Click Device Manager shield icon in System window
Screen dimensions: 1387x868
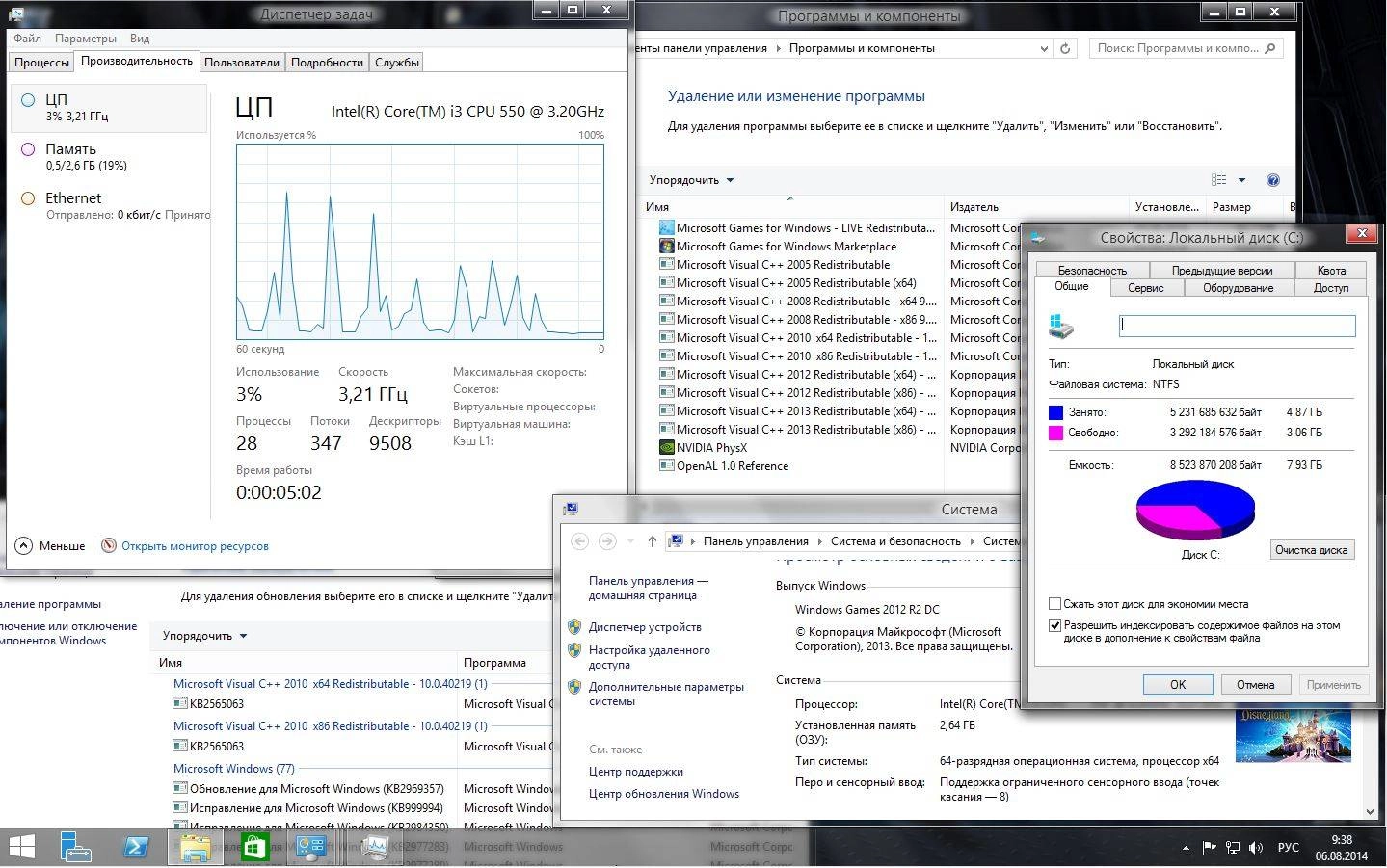tap(574, 627)
